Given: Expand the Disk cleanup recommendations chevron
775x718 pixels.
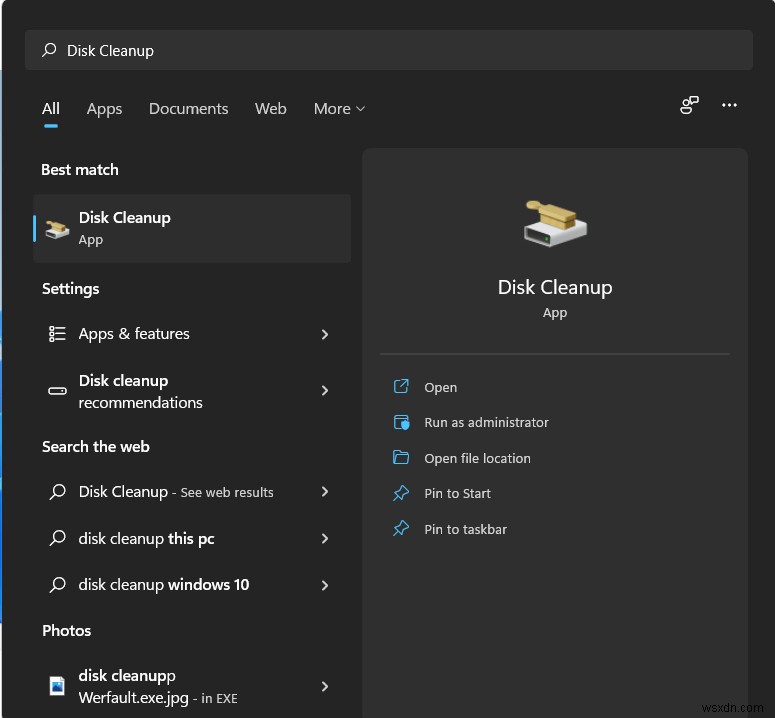Looking at the screenshot, I should [x=325, y=390].
